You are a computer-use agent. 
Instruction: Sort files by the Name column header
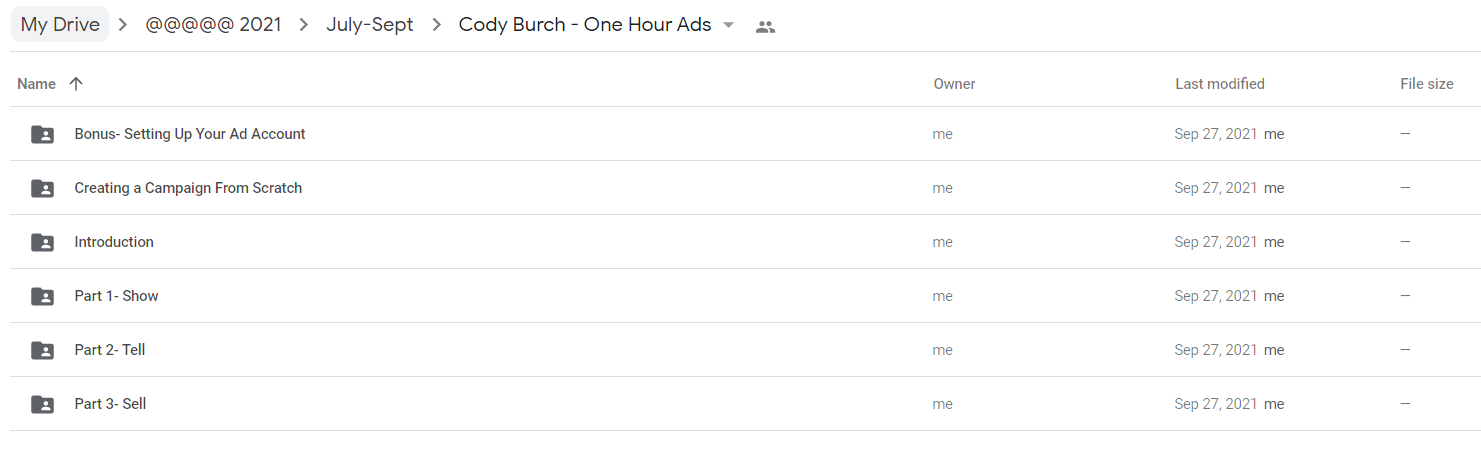point(37,84)
